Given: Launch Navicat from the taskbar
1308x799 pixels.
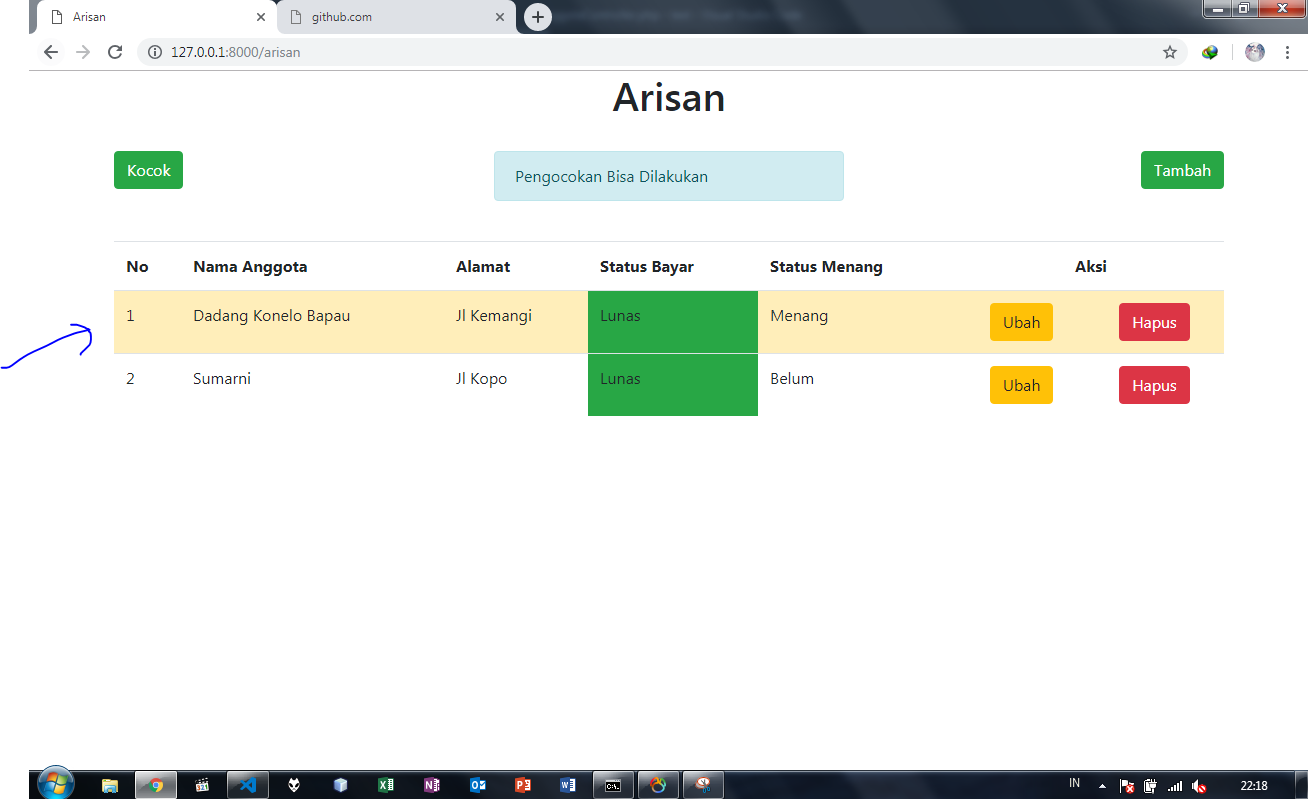Looking at the screenshot, I should (x=658, y=785).
